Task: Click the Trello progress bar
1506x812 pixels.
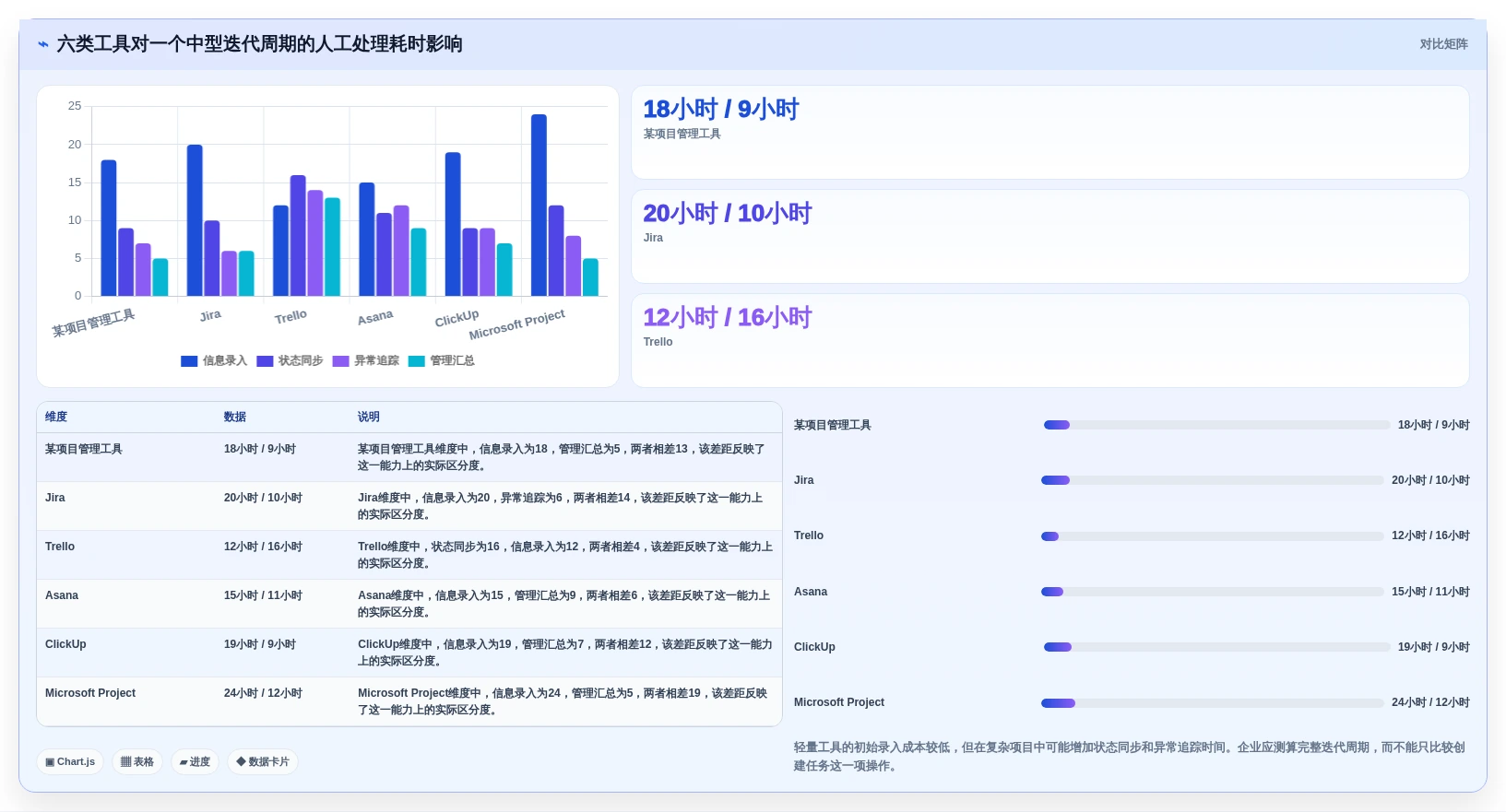Action: click(x=1213, y=536)
